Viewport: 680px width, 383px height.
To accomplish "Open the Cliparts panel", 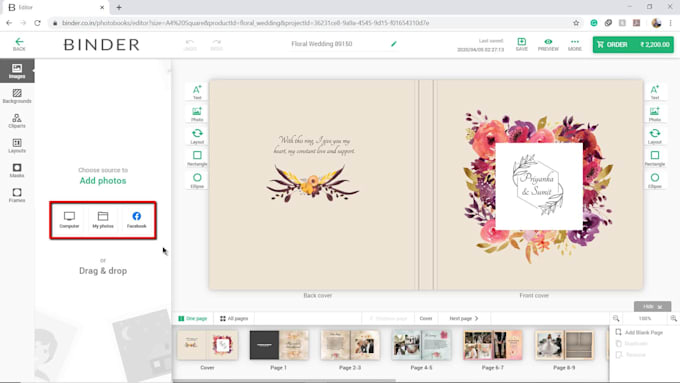I will pos(17,121).
